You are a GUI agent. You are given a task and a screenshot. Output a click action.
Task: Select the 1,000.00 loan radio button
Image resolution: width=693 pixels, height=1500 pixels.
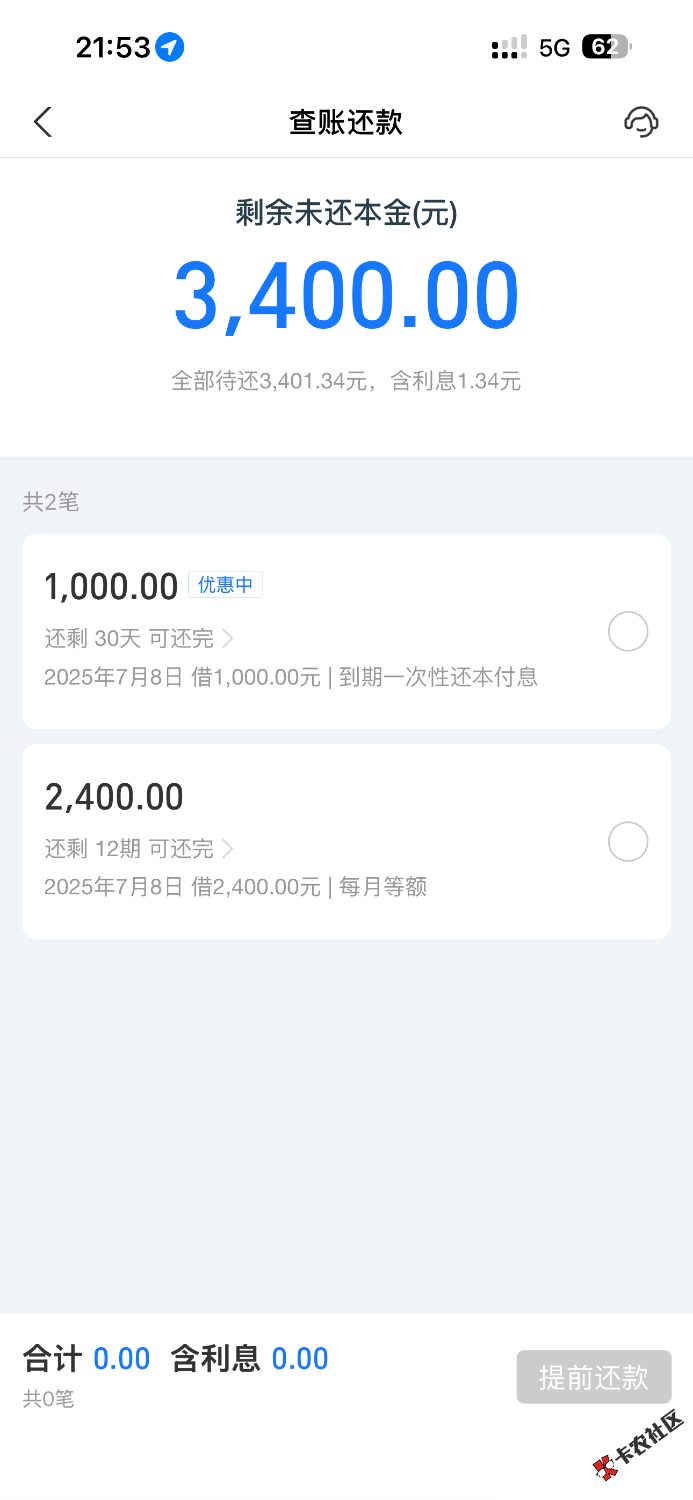point(628,632)
